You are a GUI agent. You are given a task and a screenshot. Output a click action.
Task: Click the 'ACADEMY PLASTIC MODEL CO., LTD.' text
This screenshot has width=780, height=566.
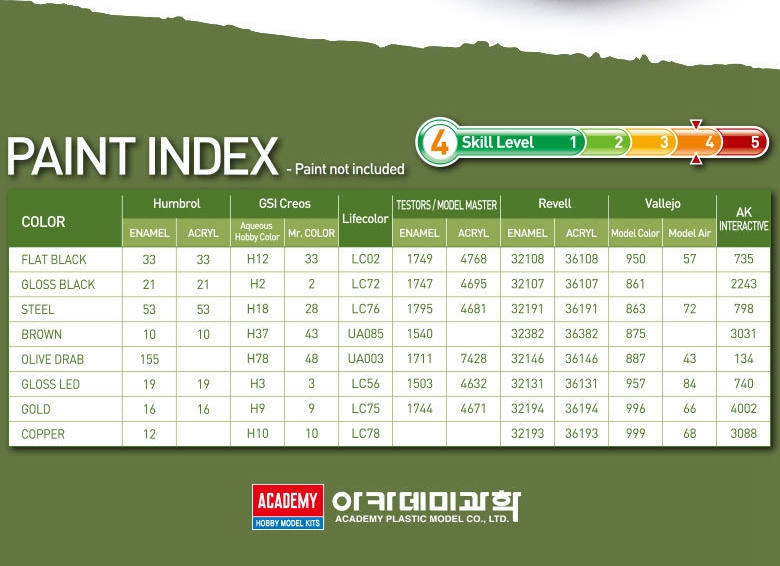pyautogui.click(x=422, y=519)
